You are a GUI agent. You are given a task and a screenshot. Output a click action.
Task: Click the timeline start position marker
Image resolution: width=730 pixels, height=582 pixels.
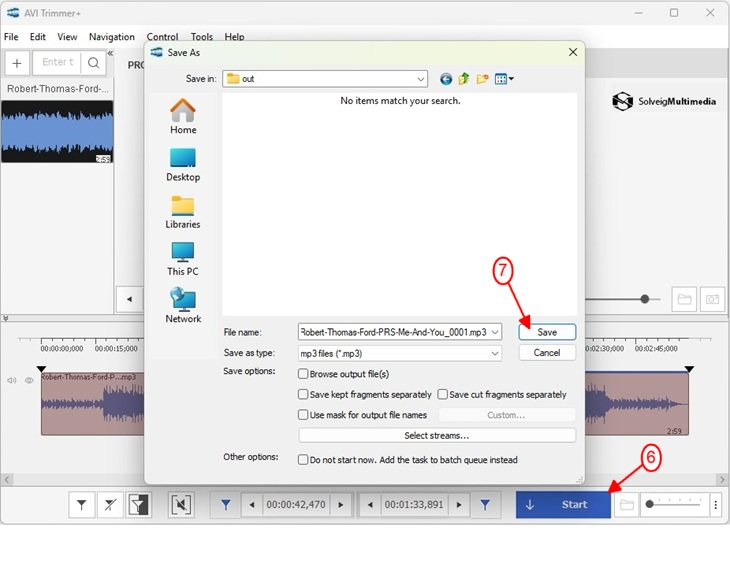41,369
